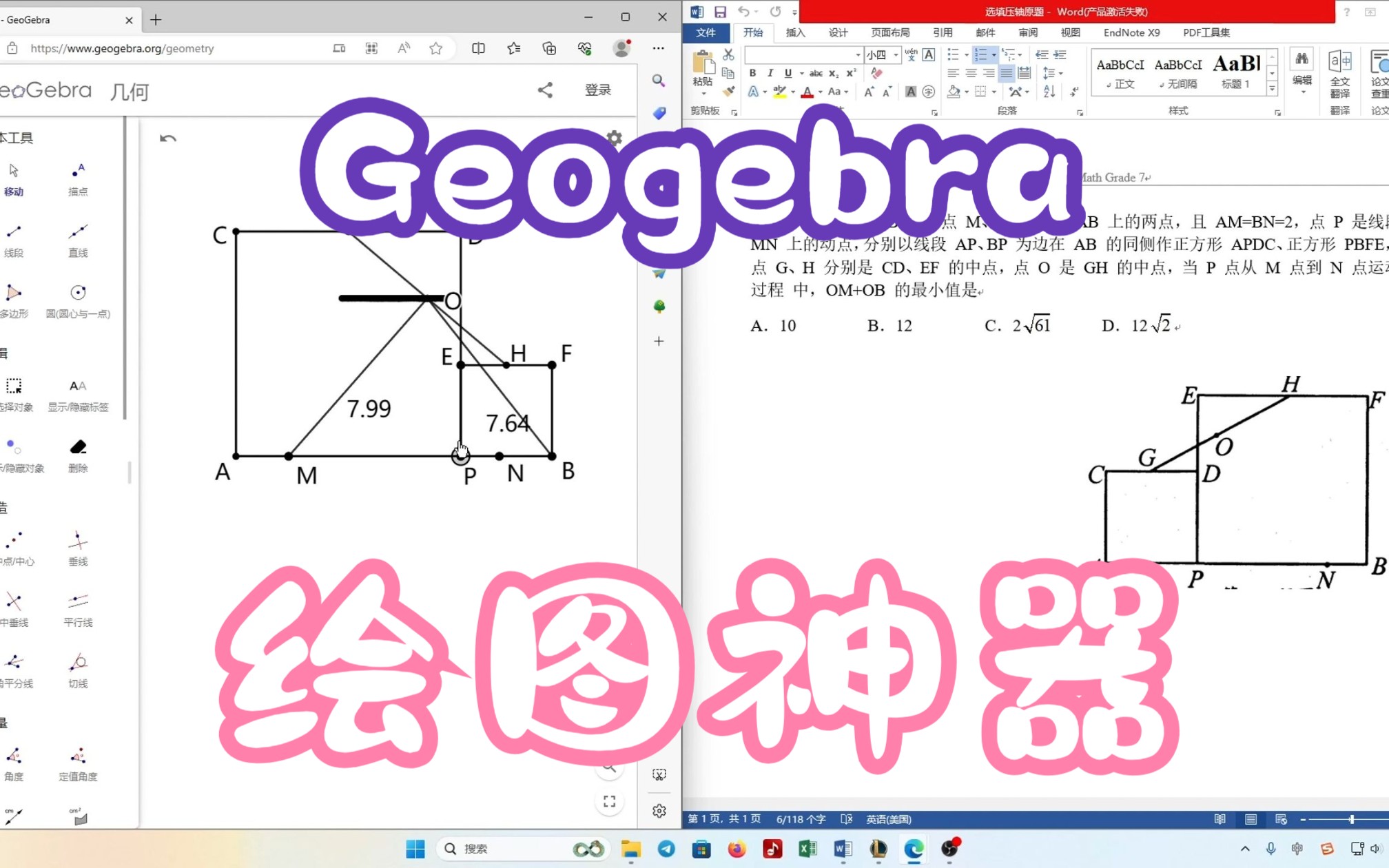
Task: Apply yellow text highlight color
Action: click(x=779, y=92)
